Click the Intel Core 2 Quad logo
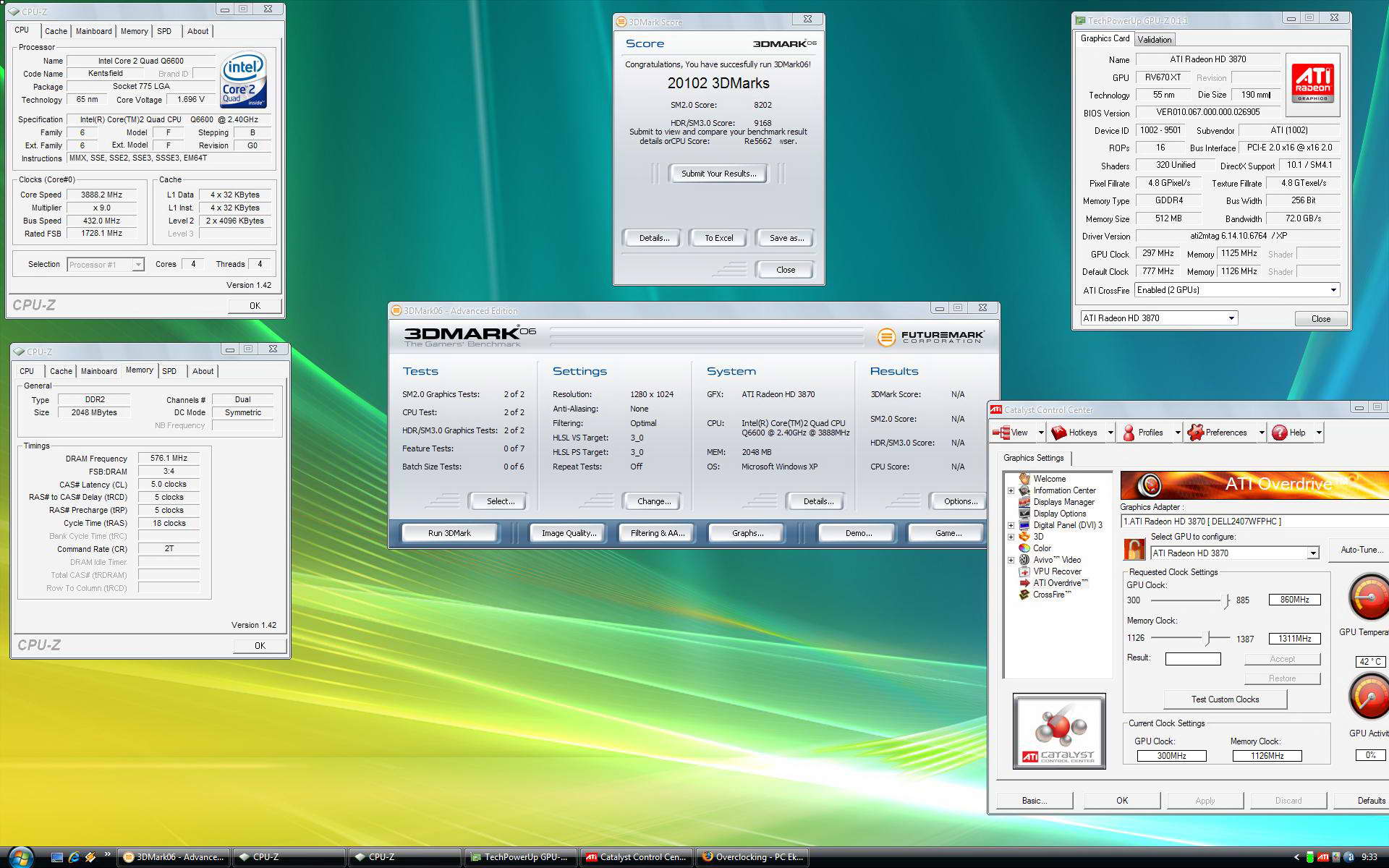The height and width of the screenshot is (868, 1389). pyautogui.click(x=243, y=80)
